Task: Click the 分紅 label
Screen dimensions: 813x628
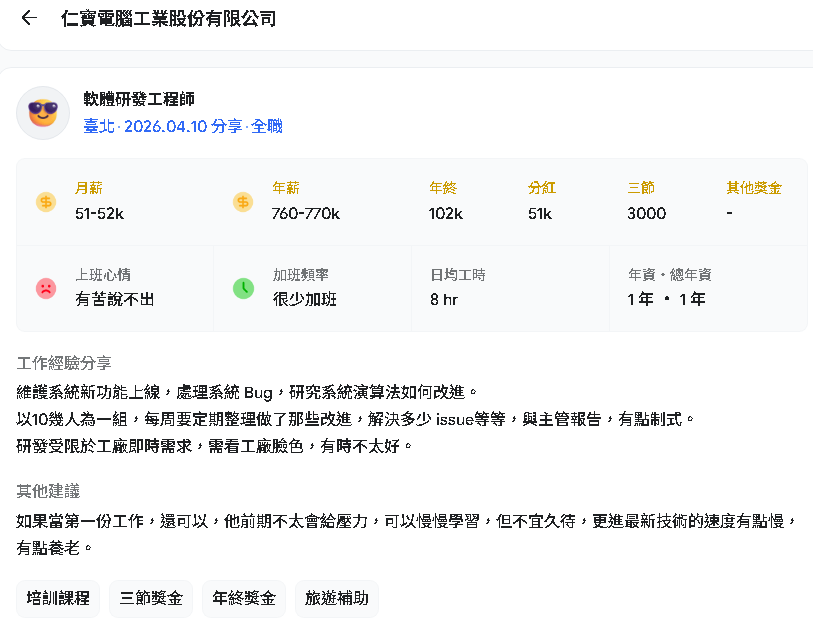Action: [x=542, y=188]
